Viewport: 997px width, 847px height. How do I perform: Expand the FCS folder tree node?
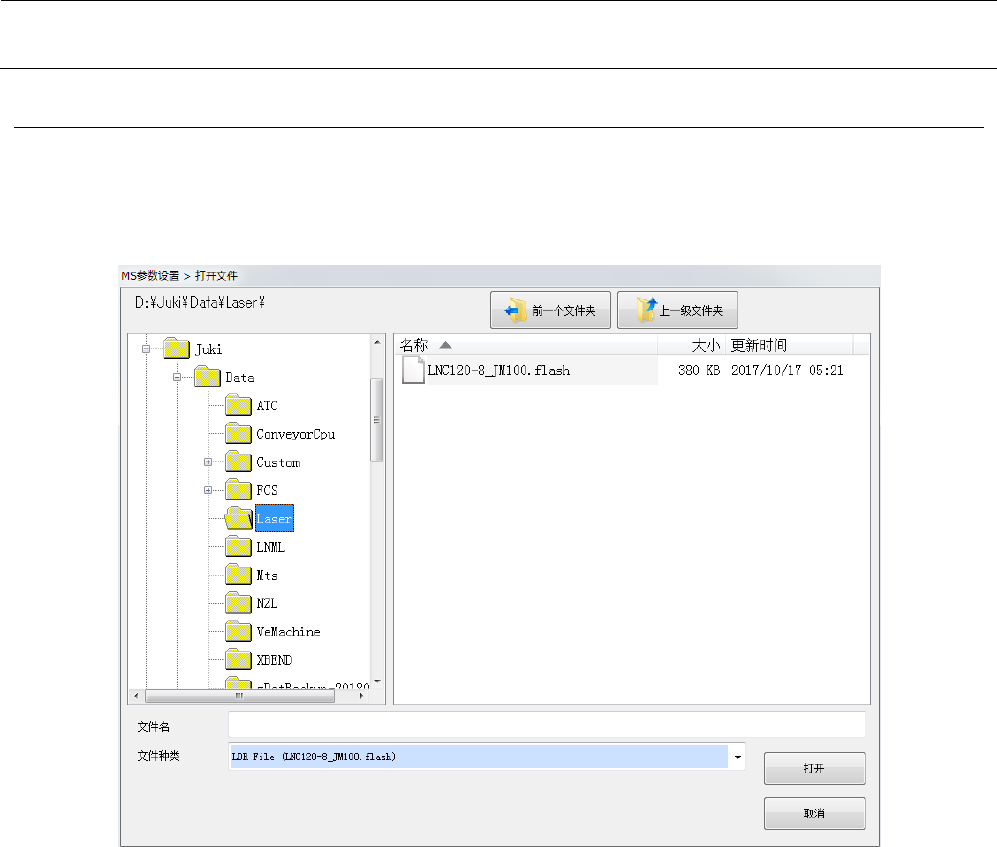tap(208, 490)
